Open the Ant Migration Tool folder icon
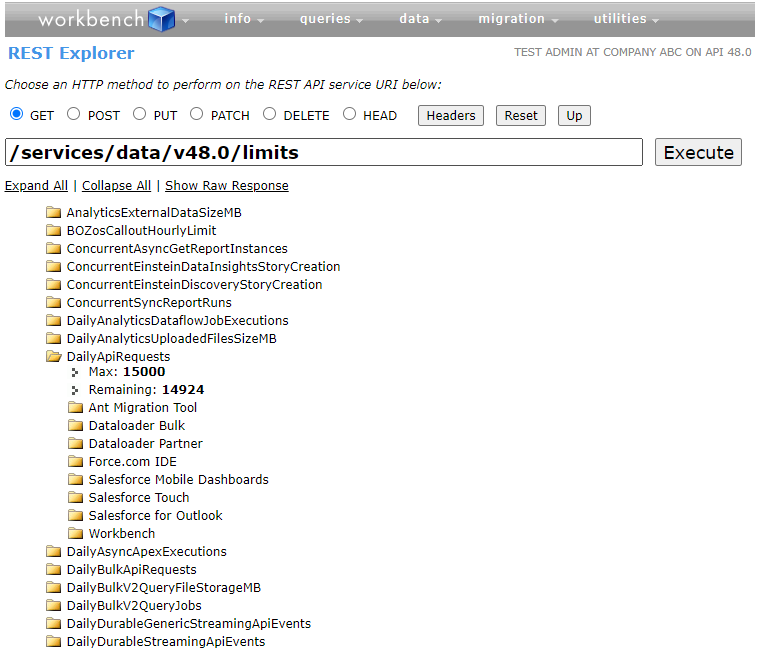This screenshot has height=648, width=758. pyautogui.click(x=75, y=407)
